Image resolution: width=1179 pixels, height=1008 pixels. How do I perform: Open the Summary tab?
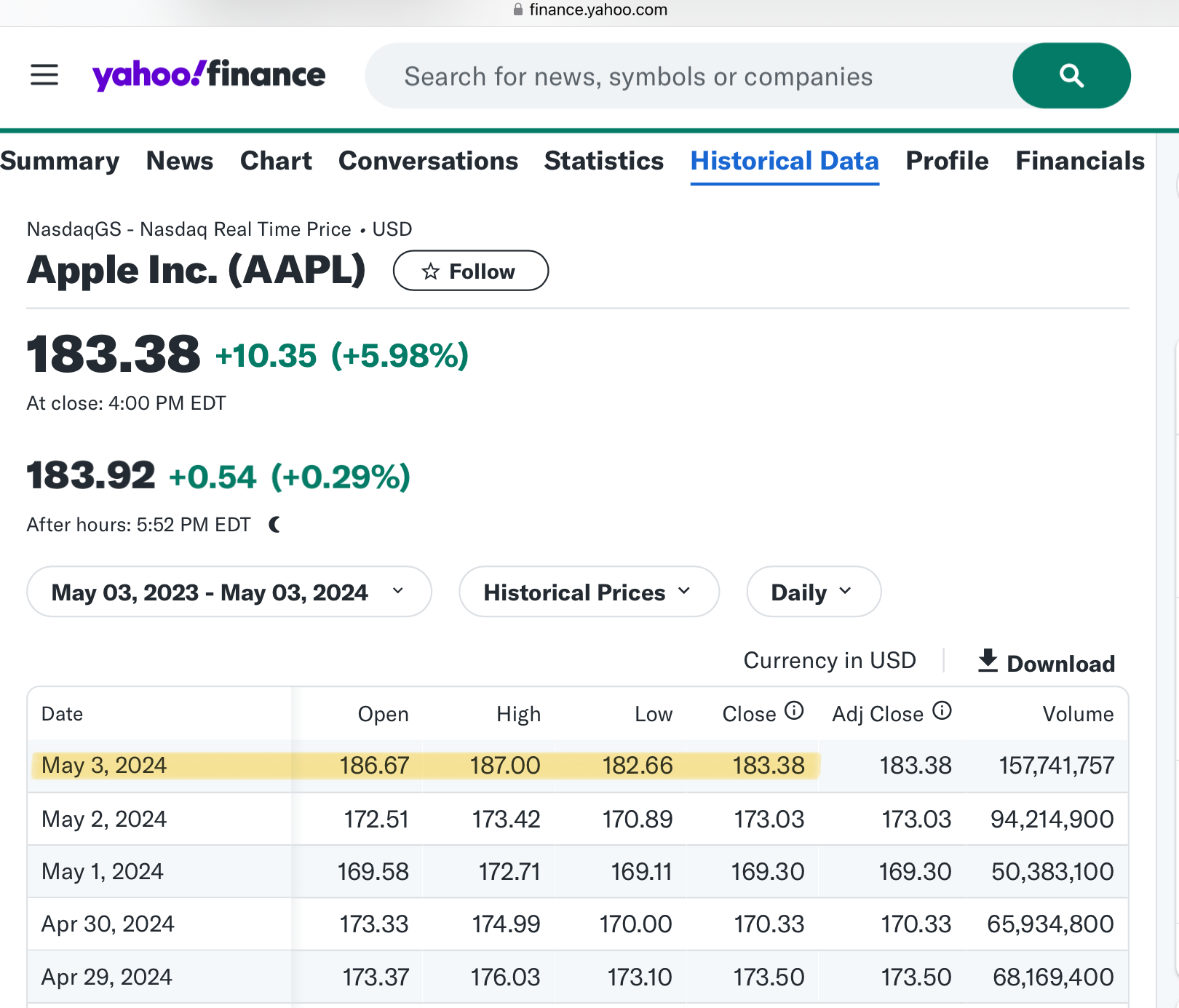point(60,161)
